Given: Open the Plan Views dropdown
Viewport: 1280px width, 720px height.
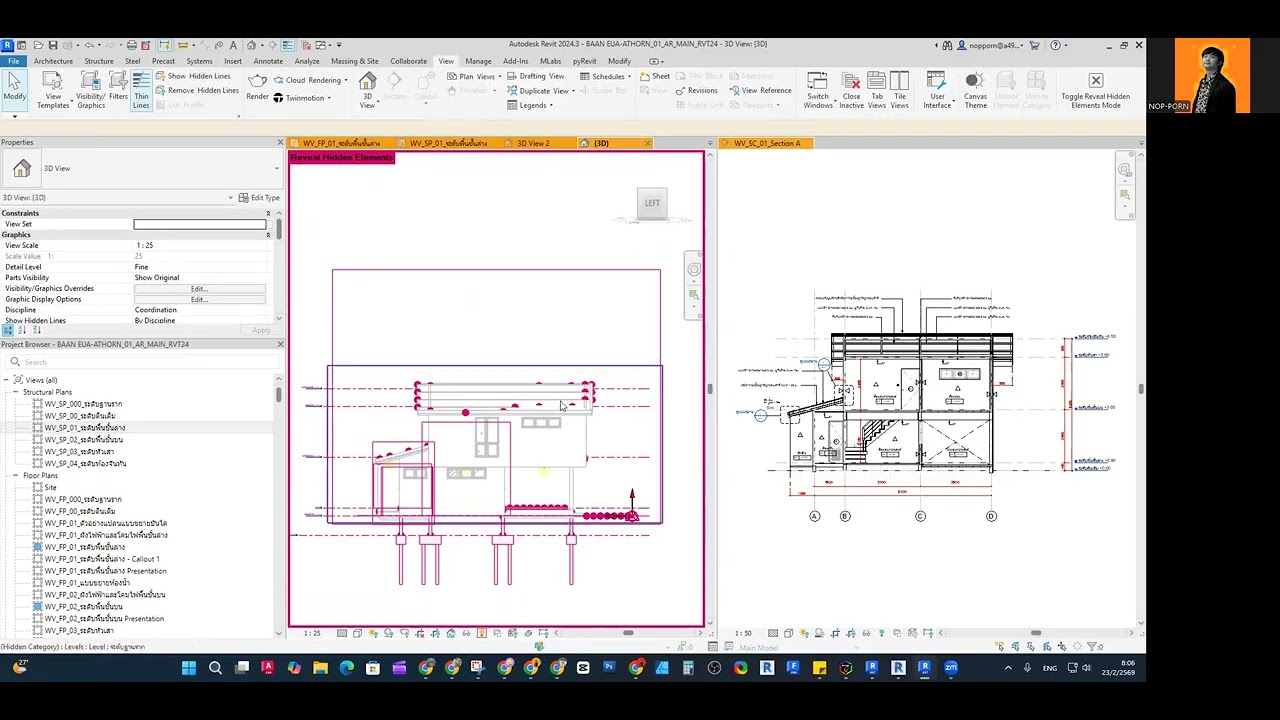Looking at the screenshot, I should point(474,76).
